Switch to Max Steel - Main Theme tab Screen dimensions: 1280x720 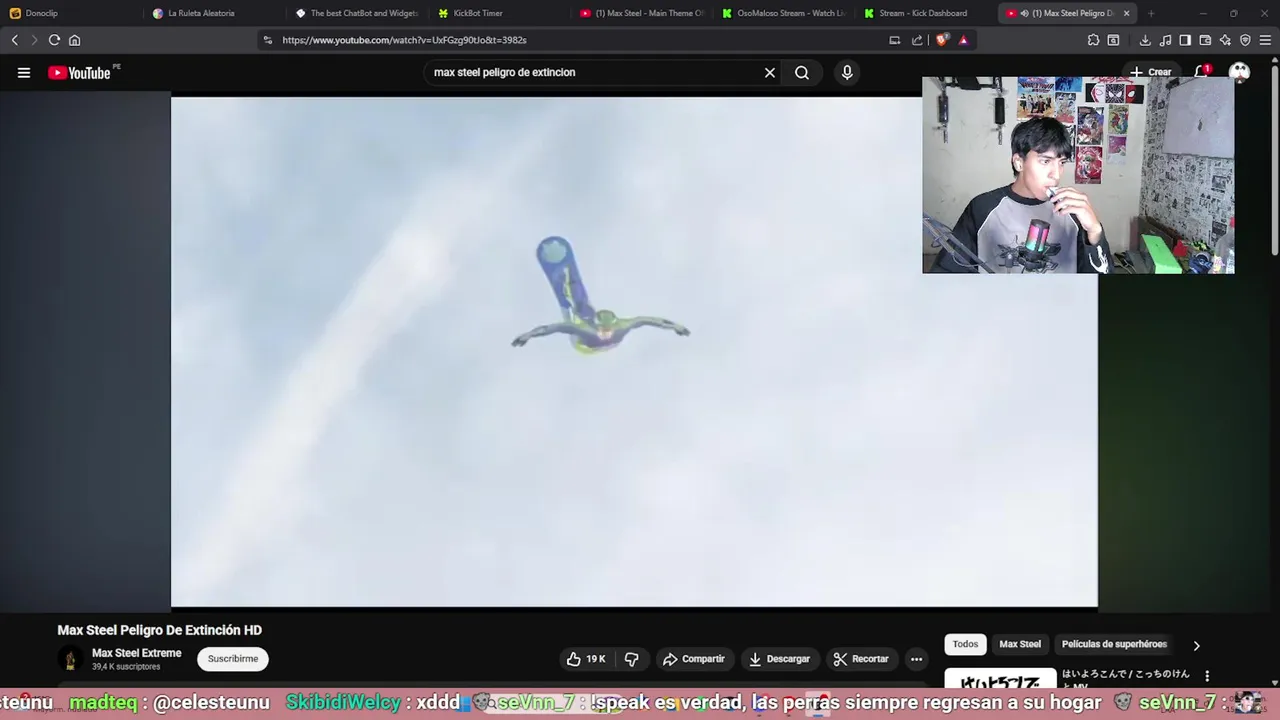click(643, 13)
